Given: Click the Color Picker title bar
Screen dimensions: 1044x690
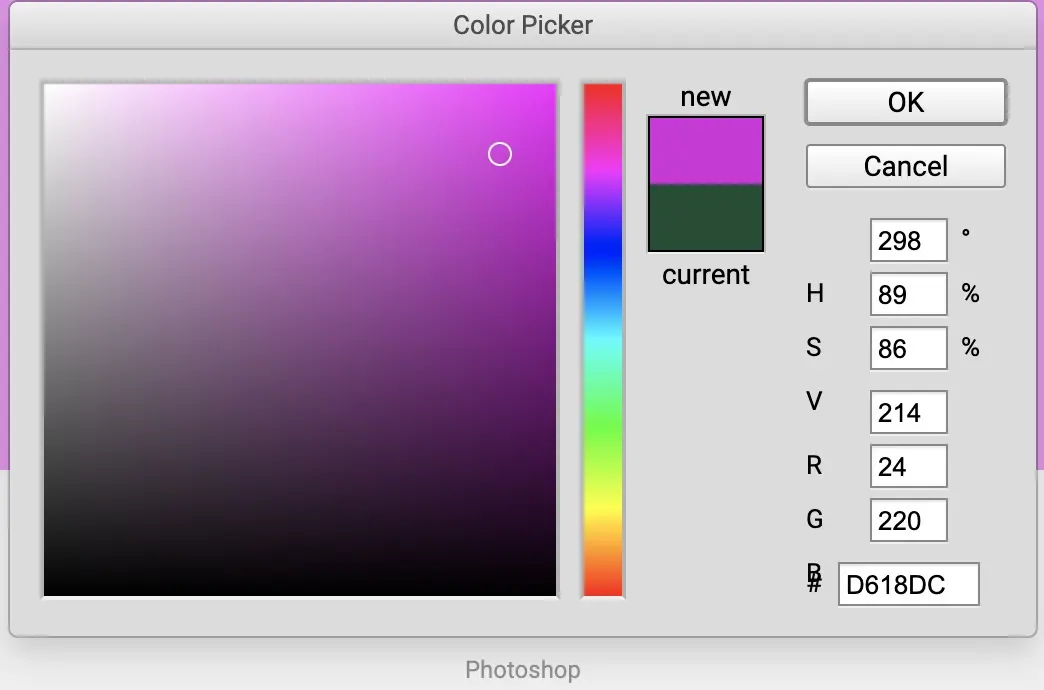Looking at the screenshot, I should tap(522, 24).
